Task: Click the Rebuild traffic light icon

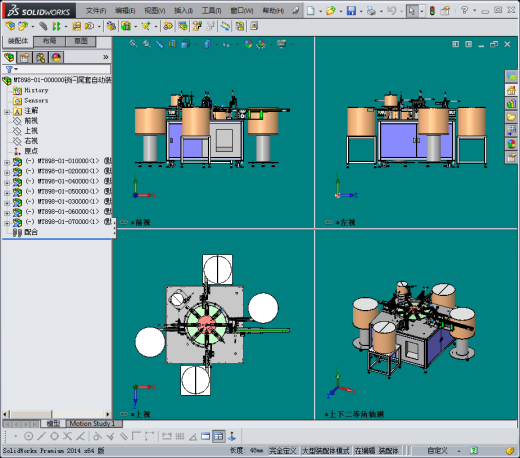Action: pyautogui.click(x=432, y=11)
